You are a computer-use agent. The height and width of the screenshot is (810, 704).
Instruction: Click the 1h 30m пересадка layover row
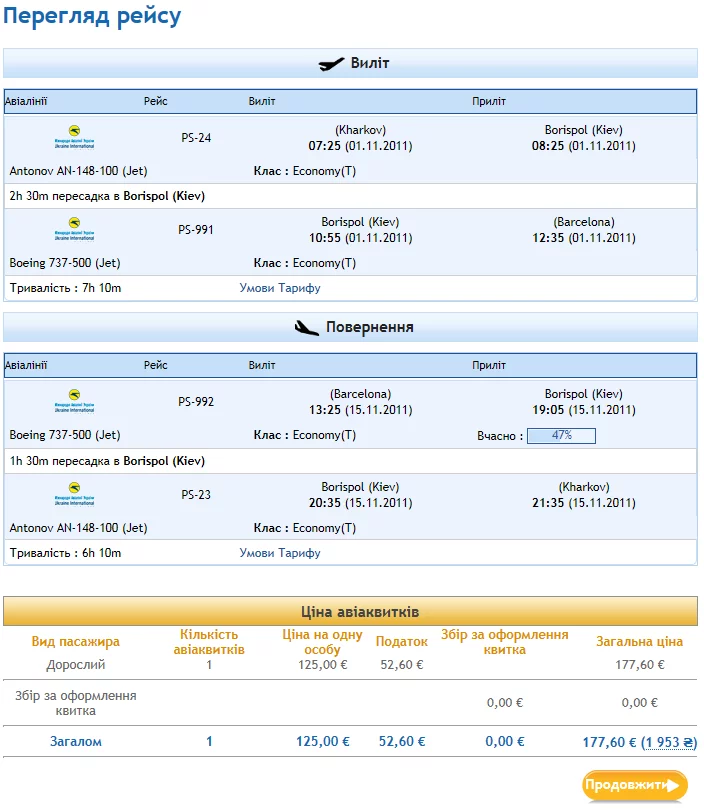(350, 461)
